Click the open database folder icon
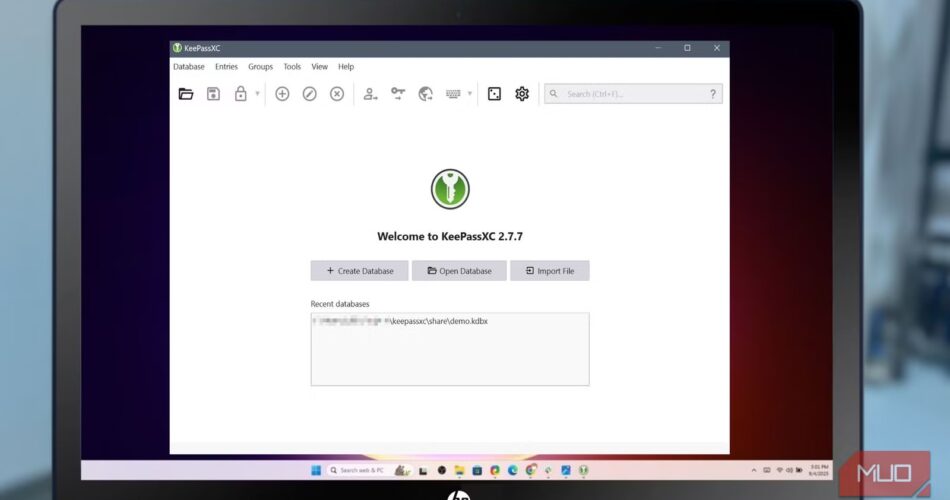This screenshot has height=500, width=950. click(x=186, y=94)
